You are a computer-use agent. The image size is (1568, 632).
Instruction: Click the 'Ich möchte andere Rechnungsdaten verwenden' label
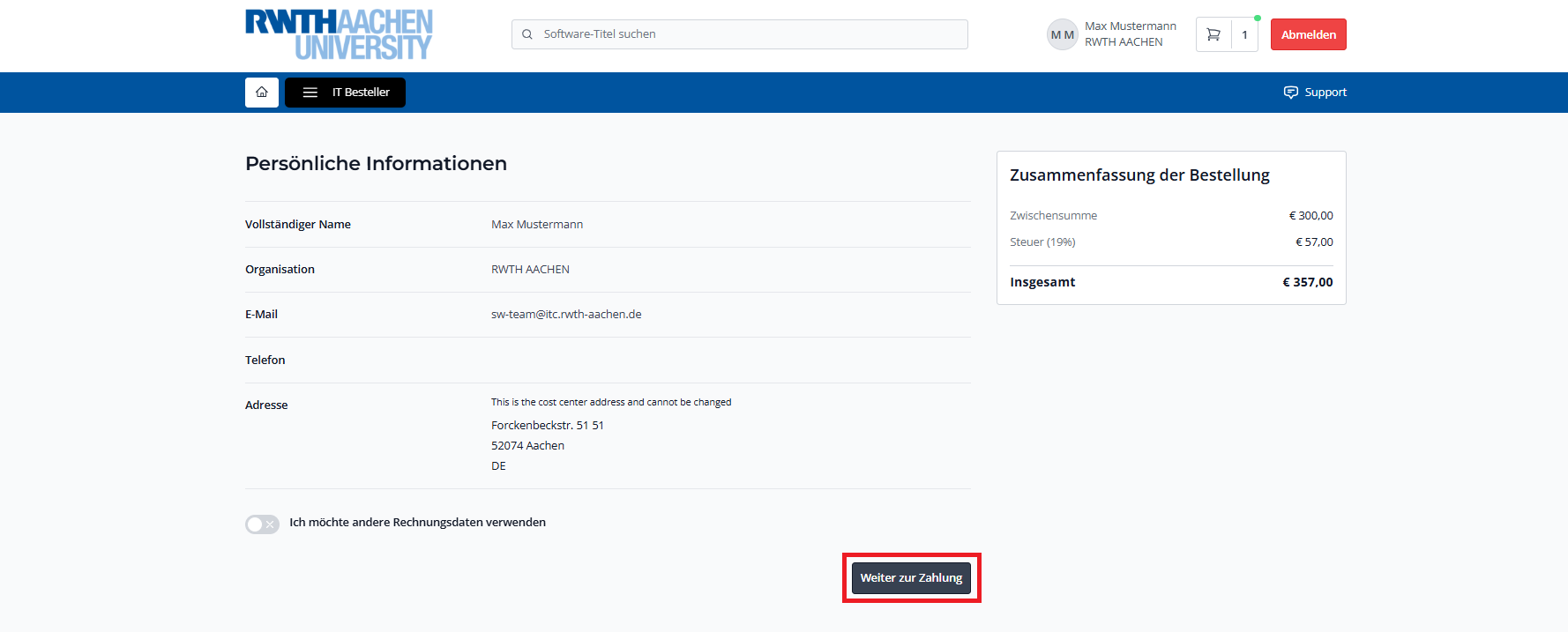(x=417, y=523)
